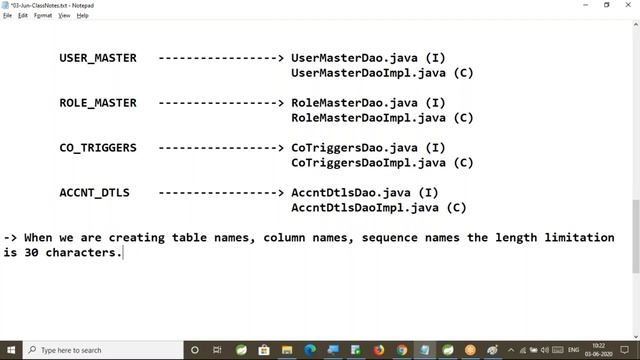Click on RoleMasterDao.java (I) text
640x360 pixels.
click(368, 103)
